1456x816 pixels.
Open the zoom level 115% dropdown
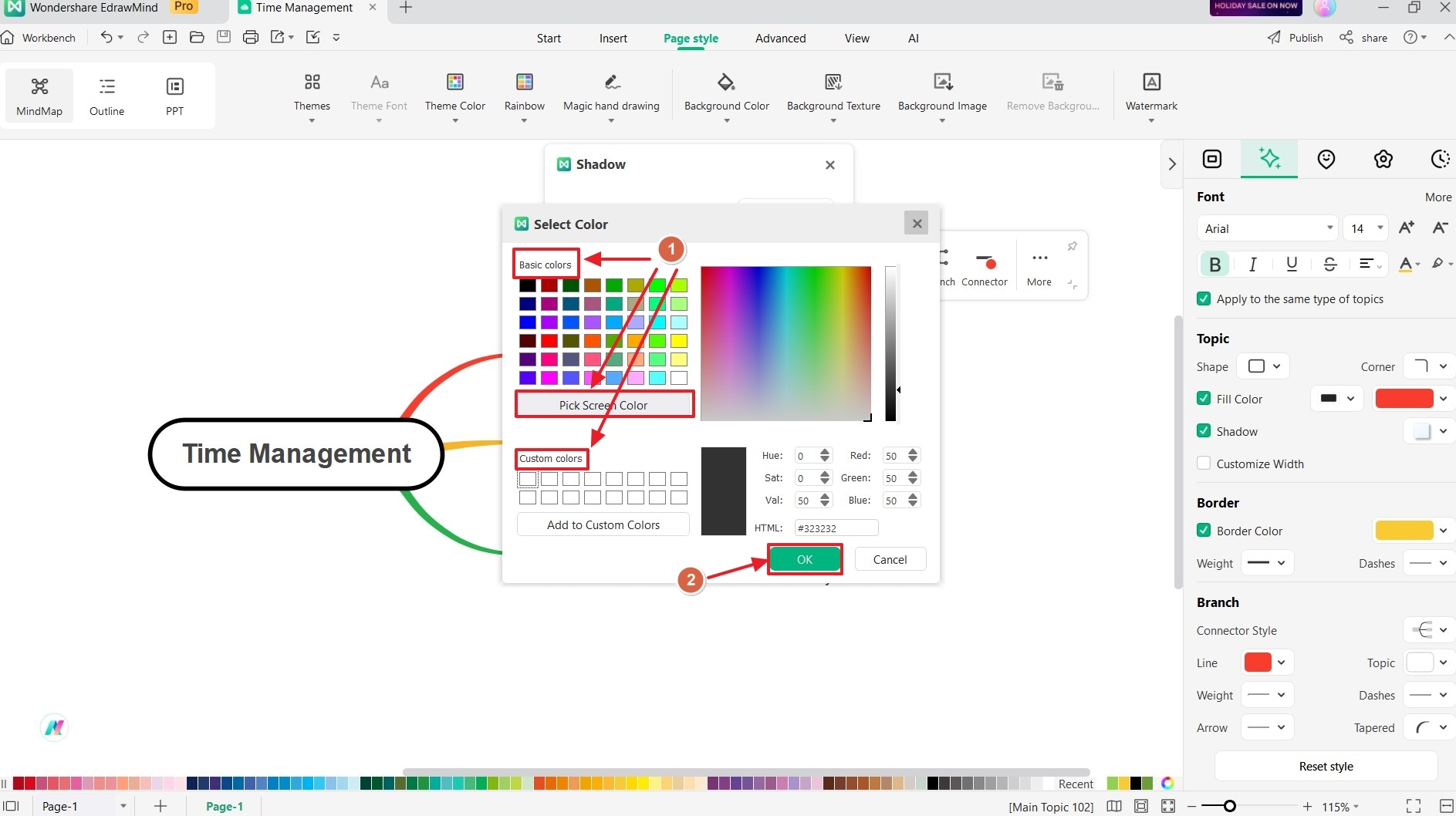coord(1340,807)
